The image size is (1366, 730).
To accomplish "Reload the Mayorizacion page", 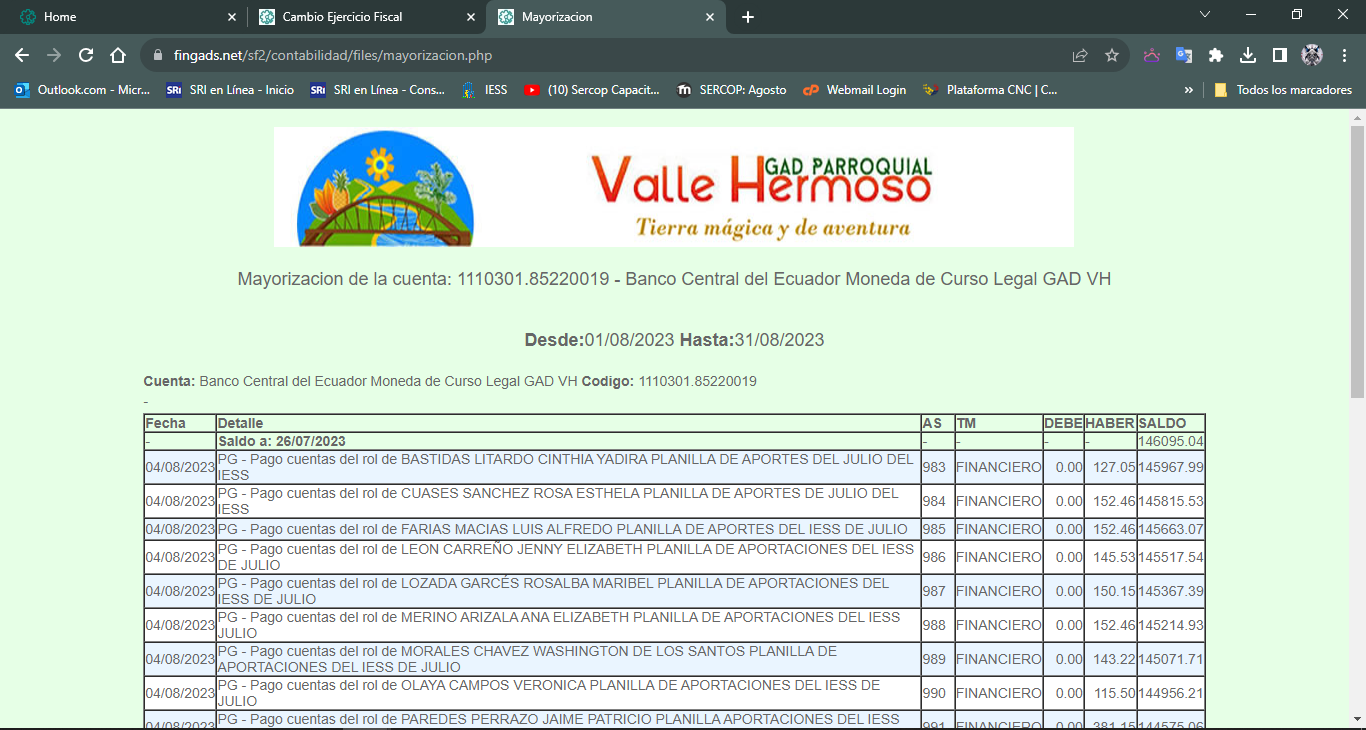I will (86, 56).
